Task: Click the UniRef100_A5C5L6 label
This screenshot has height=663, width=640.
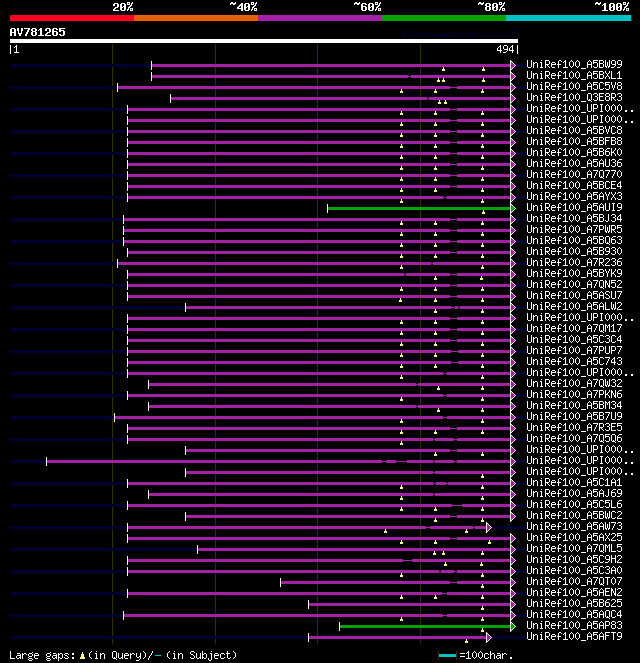Action: pyautogui.click(x=574, y=504)
